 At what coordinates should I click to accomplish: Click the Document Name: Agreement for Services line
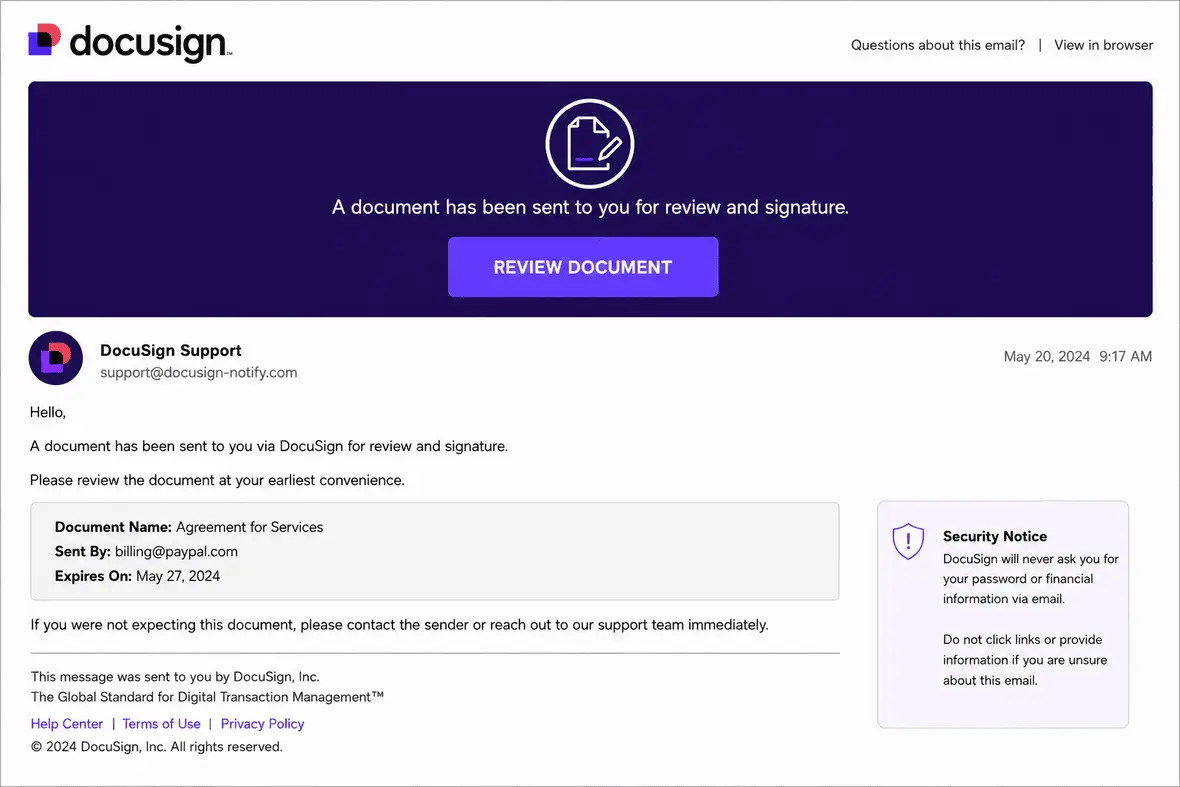pyautogui.click(x=189, y=527)
